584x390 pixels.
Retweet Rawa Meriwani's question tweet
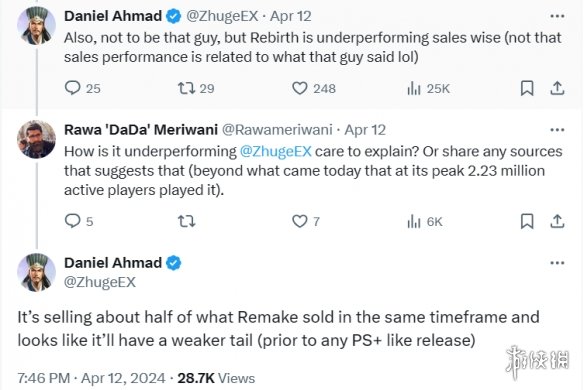[x=186, y=221]
